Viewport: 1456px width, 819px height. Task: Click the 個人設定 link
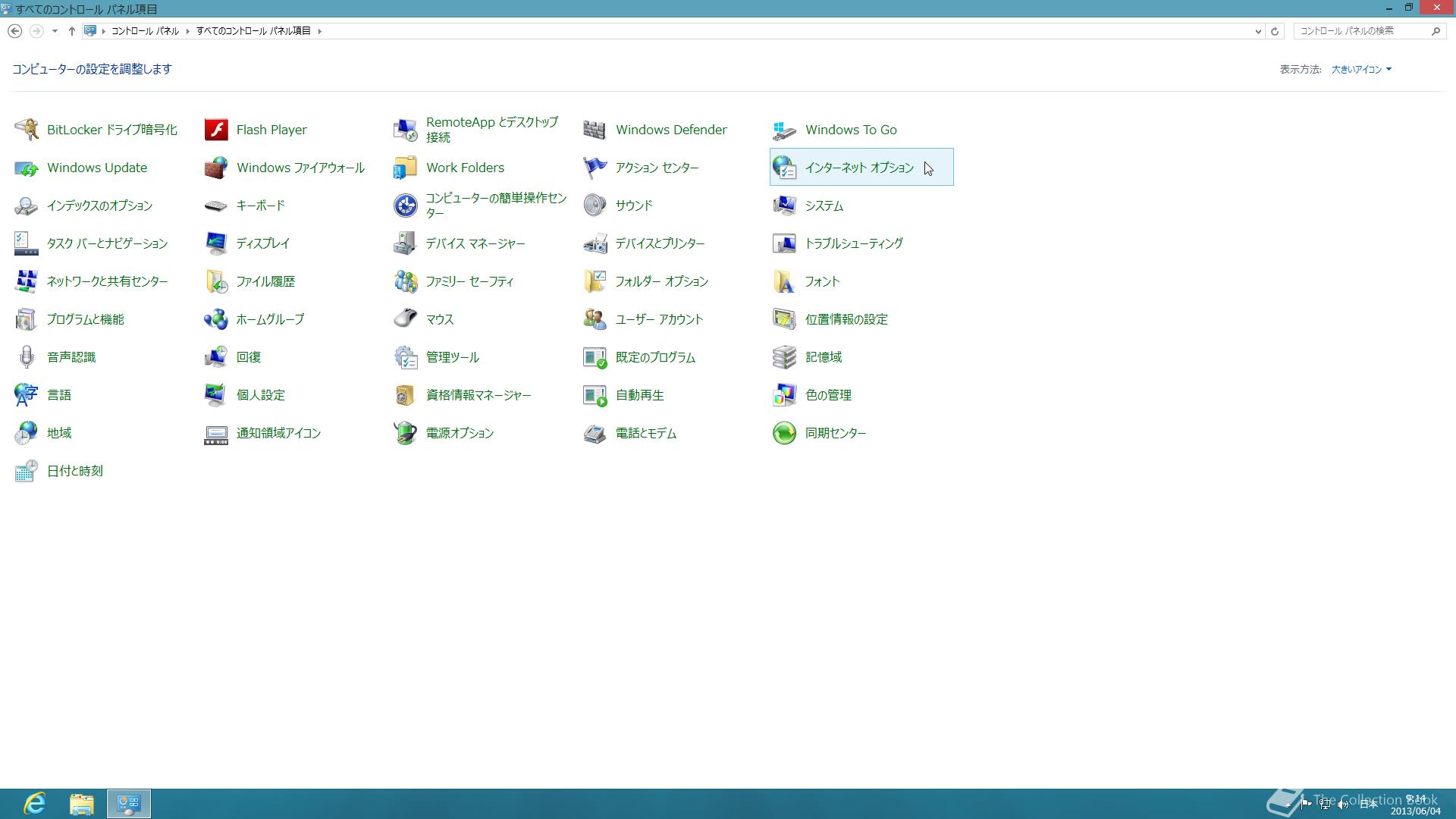point(261,395)
